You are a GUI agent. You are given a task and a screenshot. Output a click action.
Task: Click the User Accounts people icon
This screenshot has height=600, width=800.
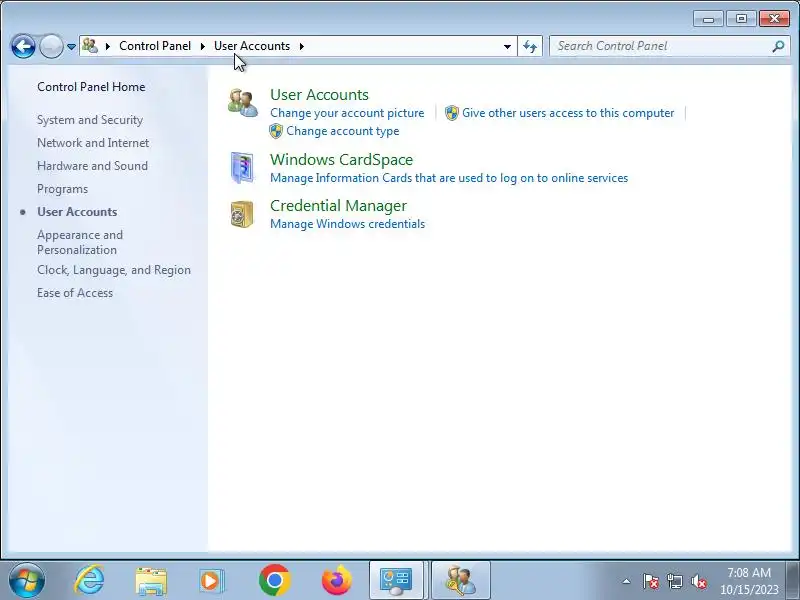coord(242,103)
